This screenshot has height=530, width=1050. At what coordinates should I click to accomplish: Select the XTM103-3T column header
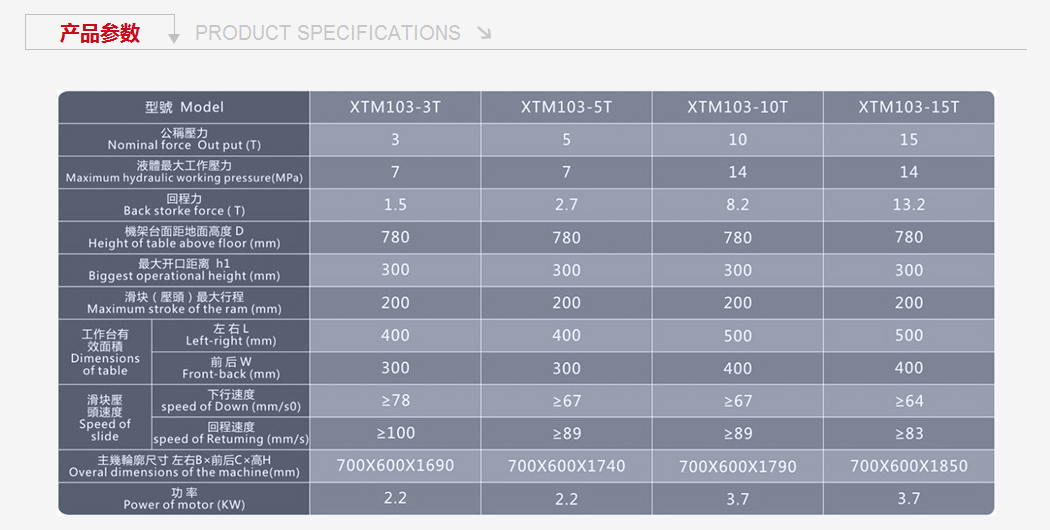pyautogui.click(x=395, y=107)
